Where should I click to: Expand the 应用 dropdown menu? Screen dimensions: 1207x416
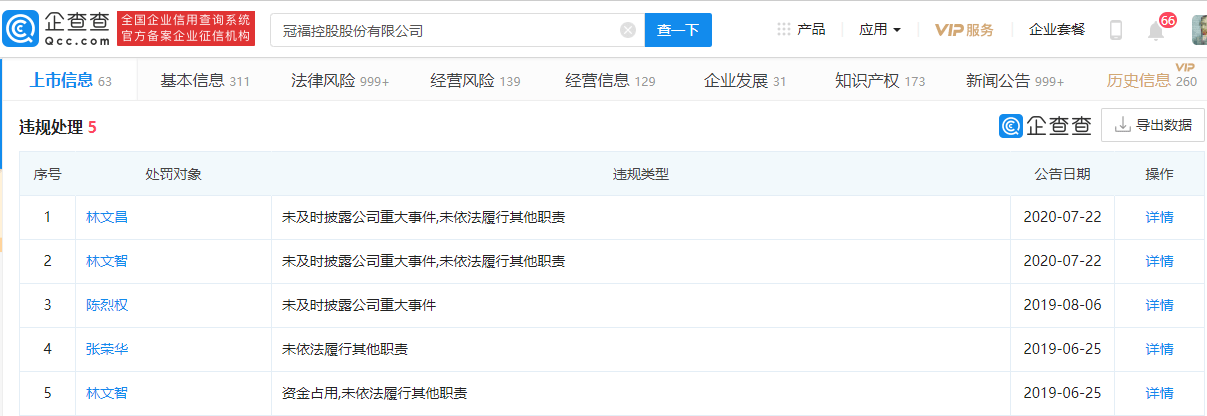[x=880, y=30]
